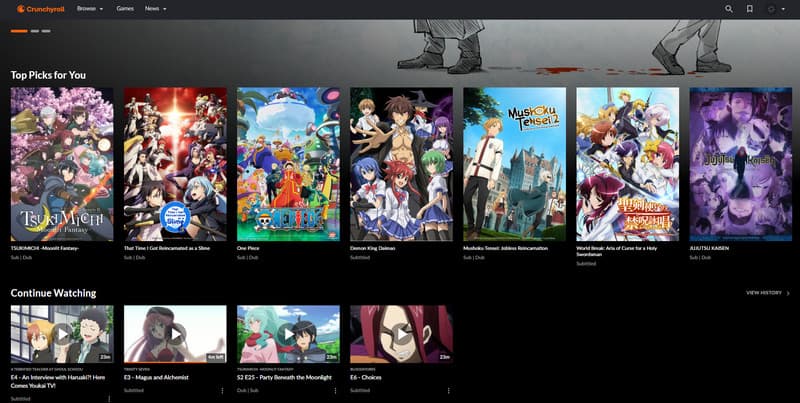Open the JUJUTSU KAISEN poster
The image size is (800, 403).
tap(741, 164)
